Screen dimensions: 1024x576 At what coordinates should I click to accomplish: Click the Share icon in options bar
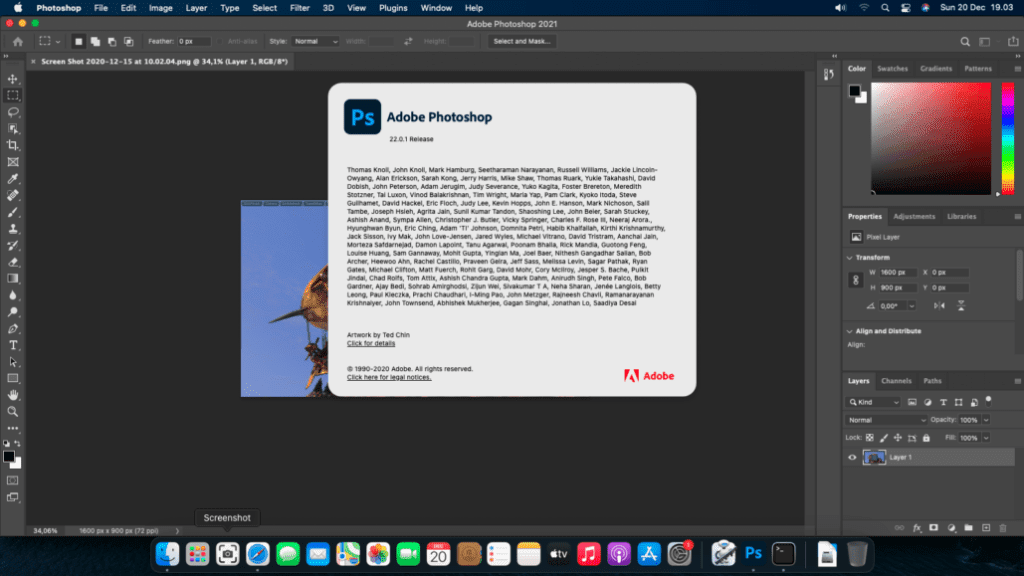point(1013,41)
